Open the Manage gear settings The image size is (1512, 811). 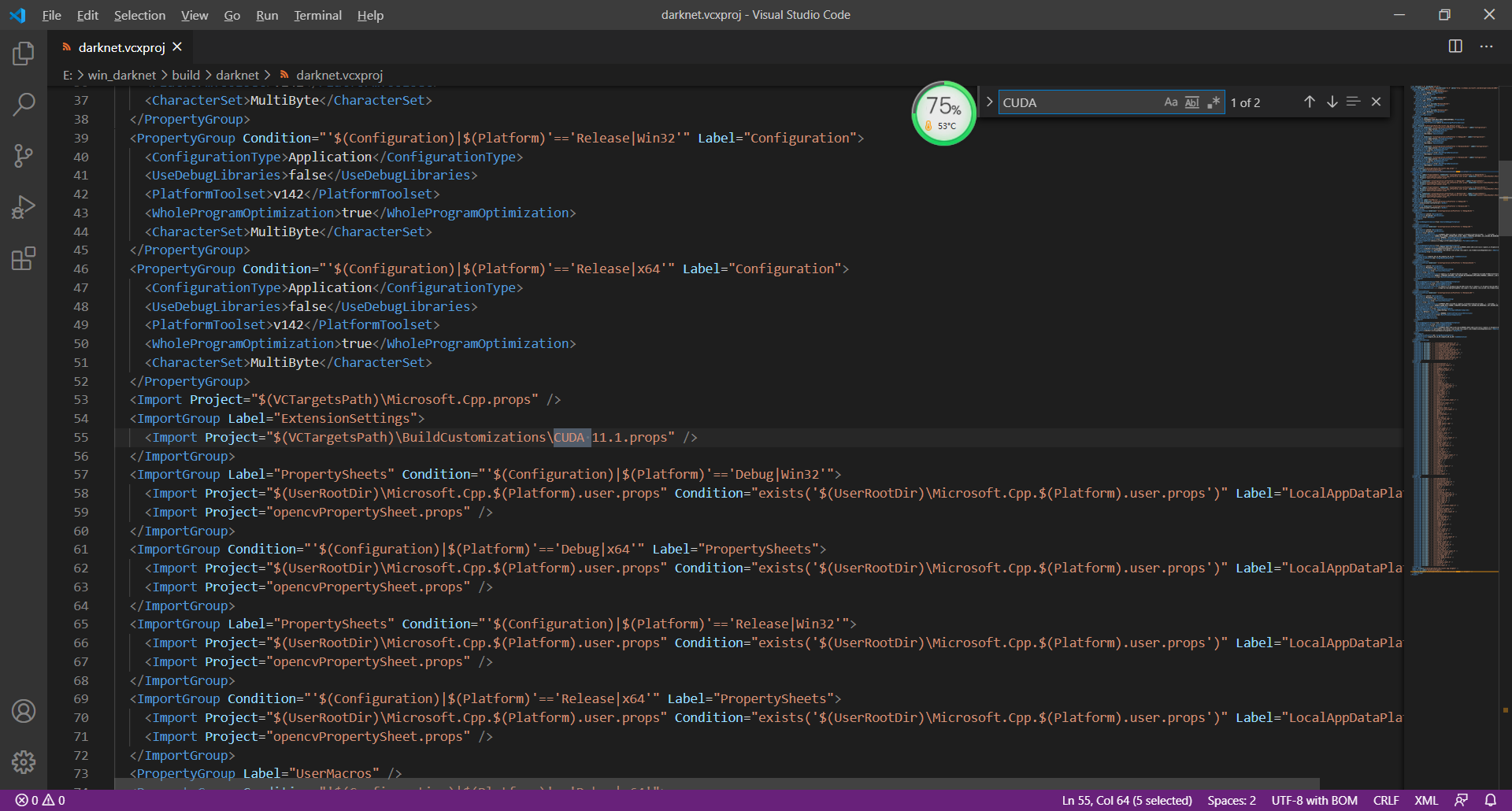pyautogui.click(x=24, y=762)
